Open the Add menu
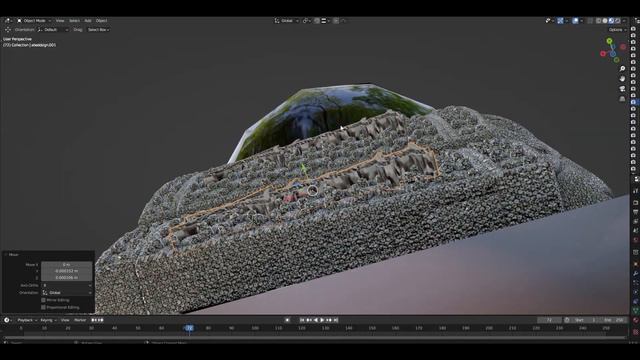The width and height of the screenshot is (640, 360). pyautogui.click(x=88, y=20)
